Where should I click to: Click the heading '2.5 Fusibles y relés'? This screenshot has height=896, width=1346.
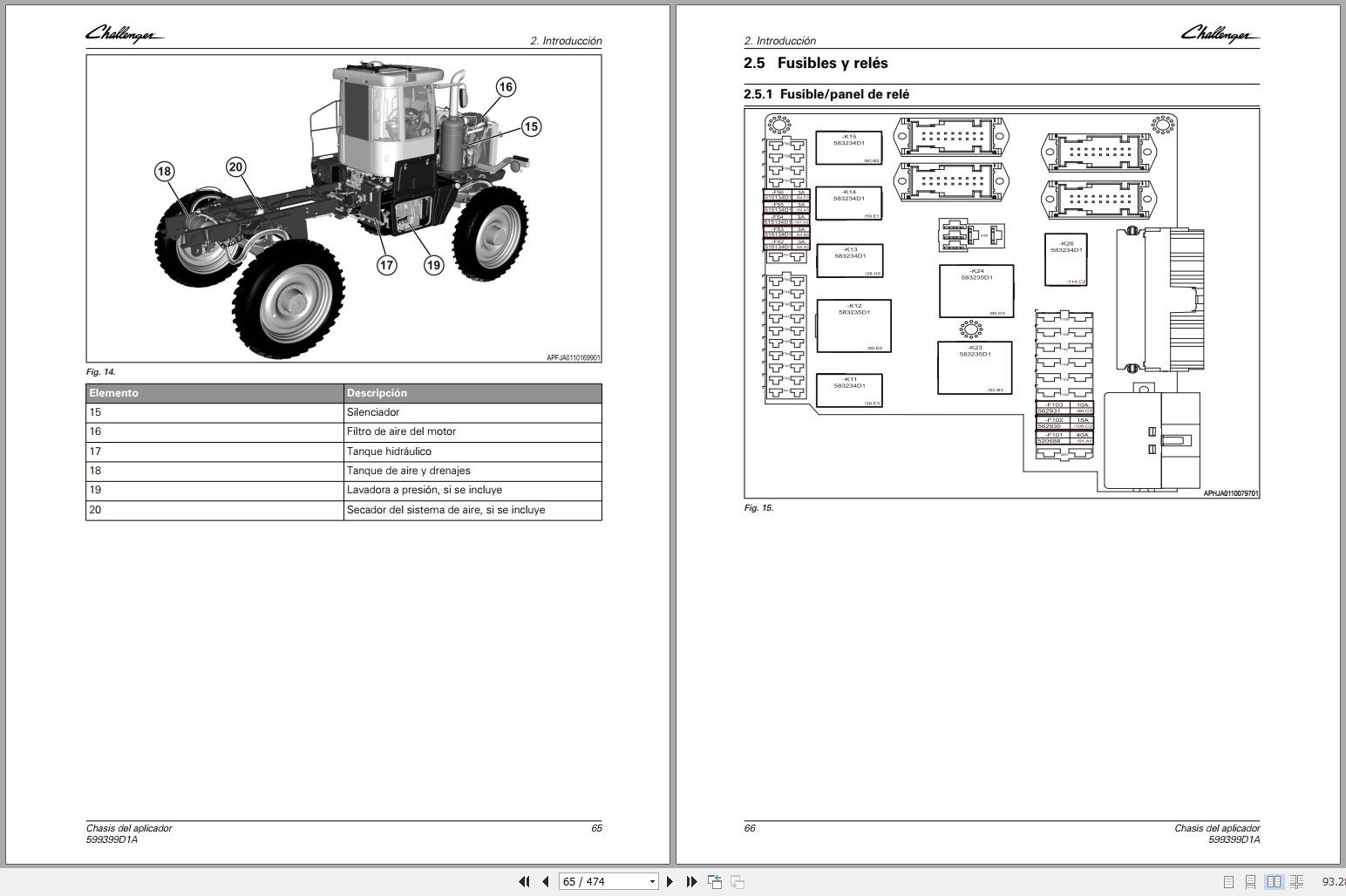click(x=816, y=64)
